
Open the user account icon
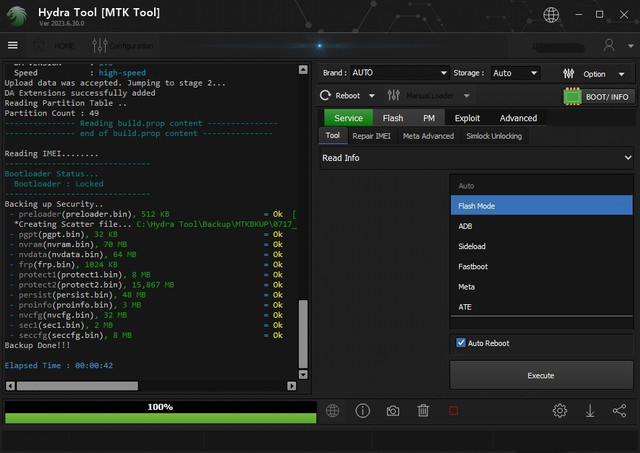click(609, 45)
